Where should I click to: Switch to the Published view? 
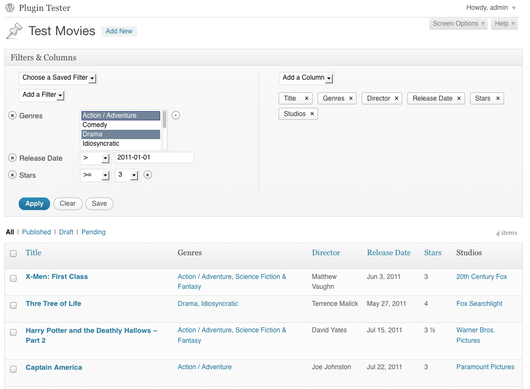click(x=37, y=232)
